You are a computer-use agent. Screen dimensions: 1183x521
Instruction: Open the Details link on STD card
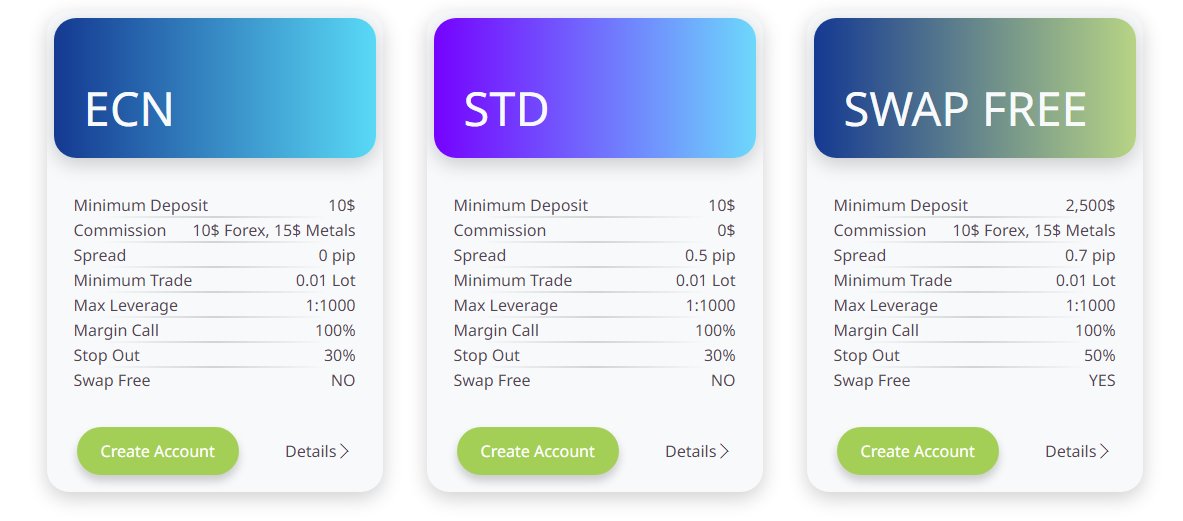(691, 451)
